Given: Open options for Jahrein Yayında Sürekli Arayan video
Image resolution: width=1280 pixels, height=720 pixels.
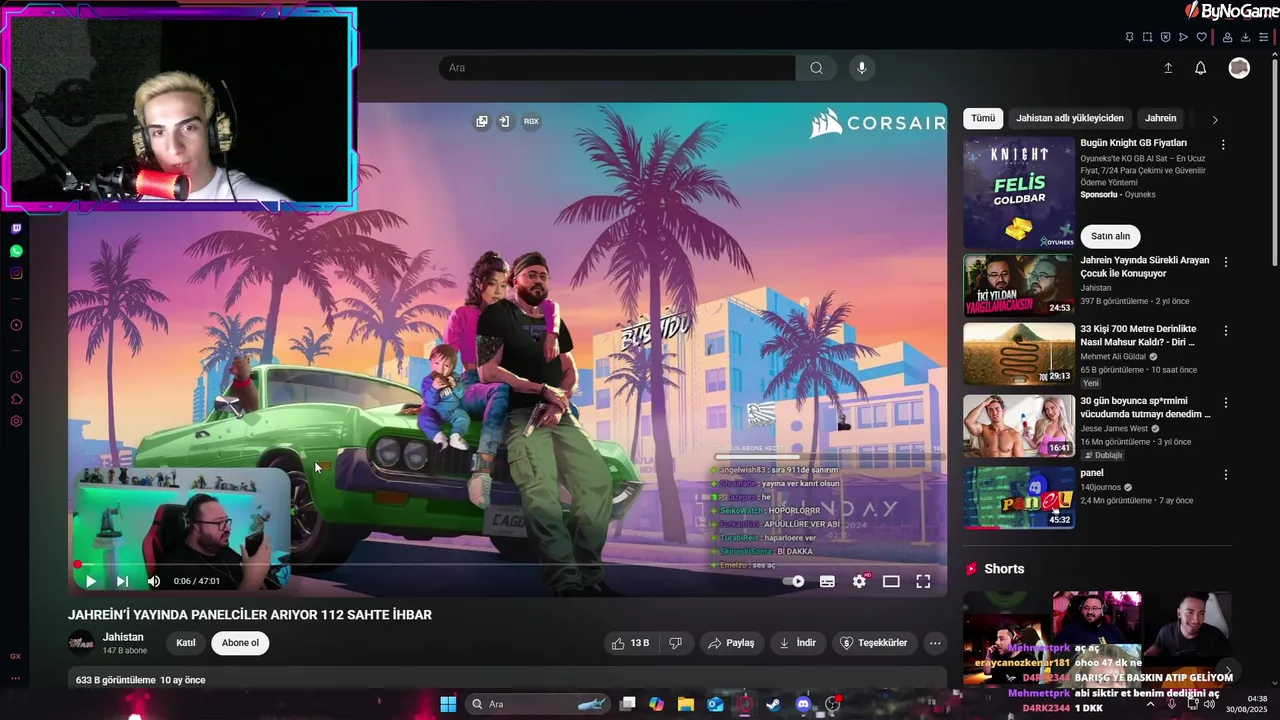Looking at the screenshot, I should [x=1226, y=262].
